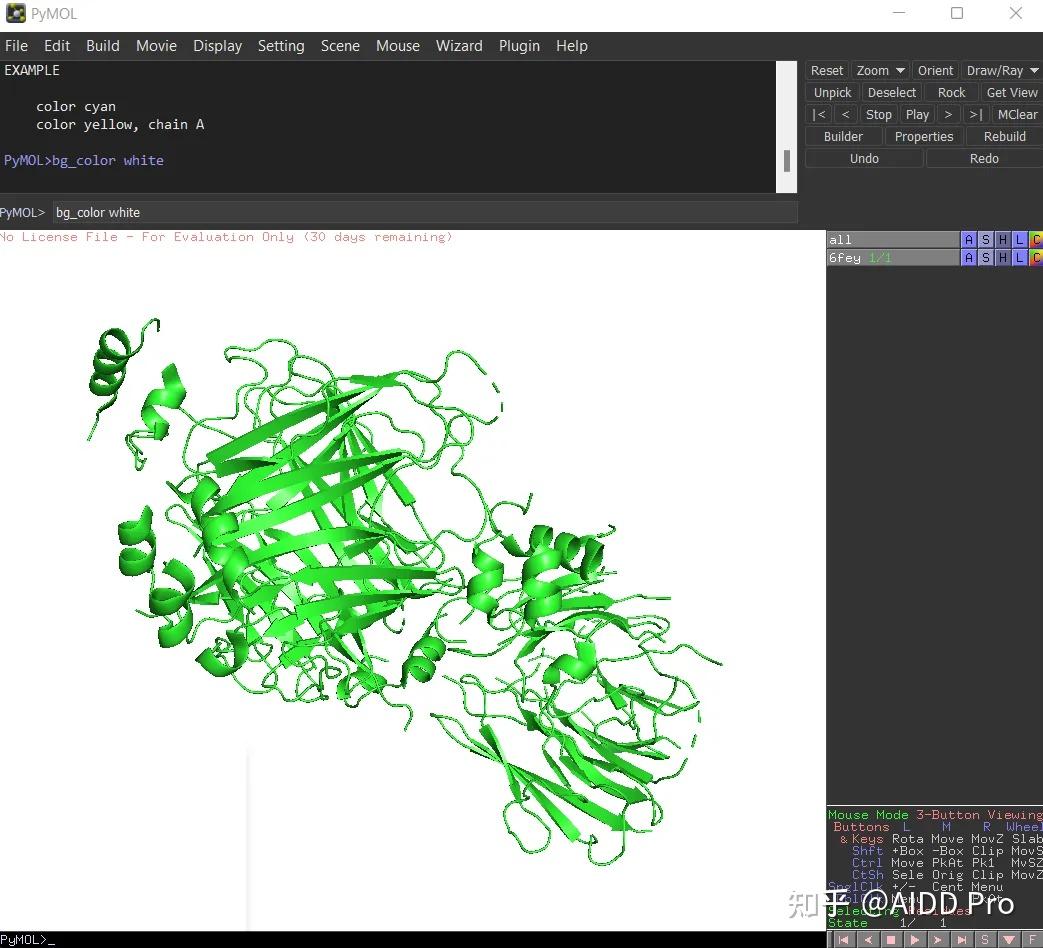
Task: Open the Setting menu
Action: click(x=281, y=46)
